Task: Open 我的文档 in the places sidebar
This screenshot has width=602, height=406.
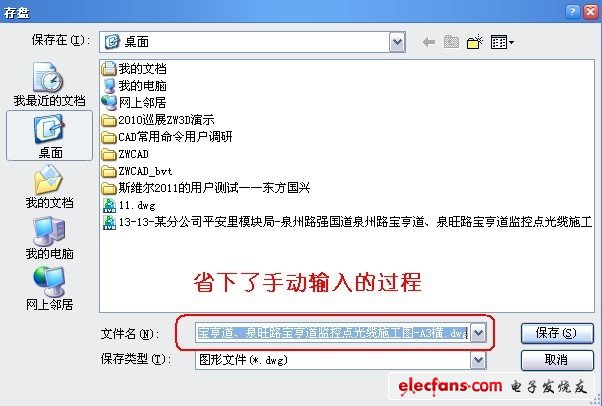Action: coord(50,187)
